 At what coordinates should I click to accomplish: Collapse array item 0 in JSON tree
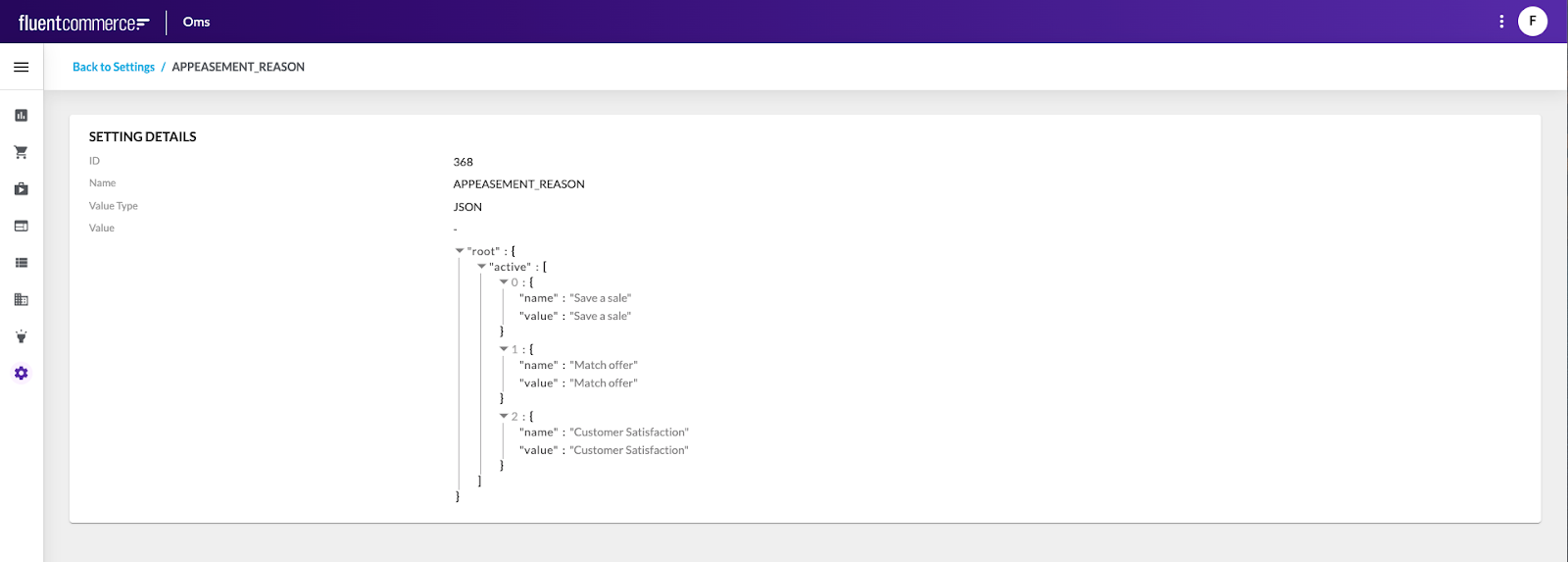pos(504,282)
